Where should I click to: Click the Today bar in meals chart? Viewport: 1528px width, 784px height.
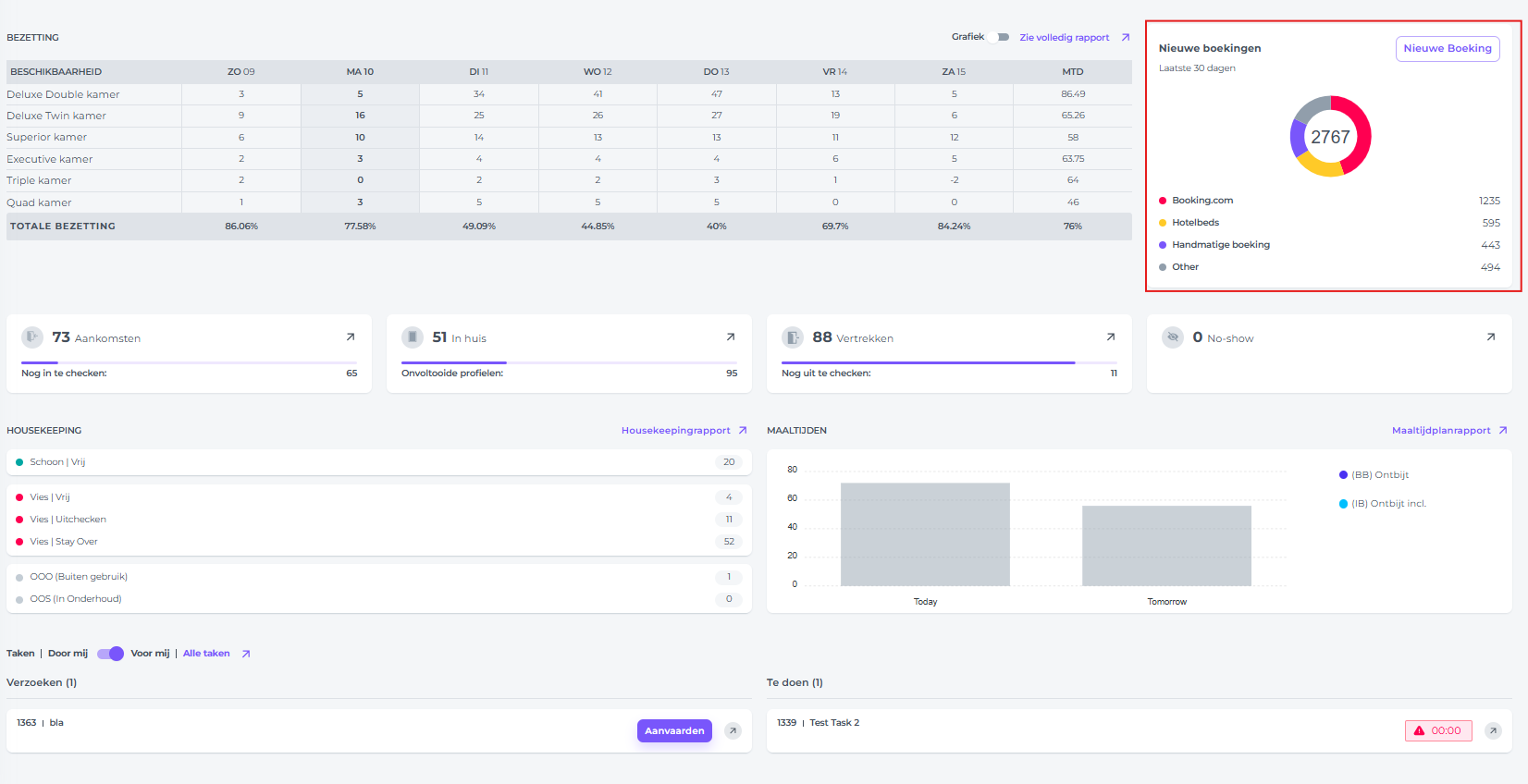[925, 534]
